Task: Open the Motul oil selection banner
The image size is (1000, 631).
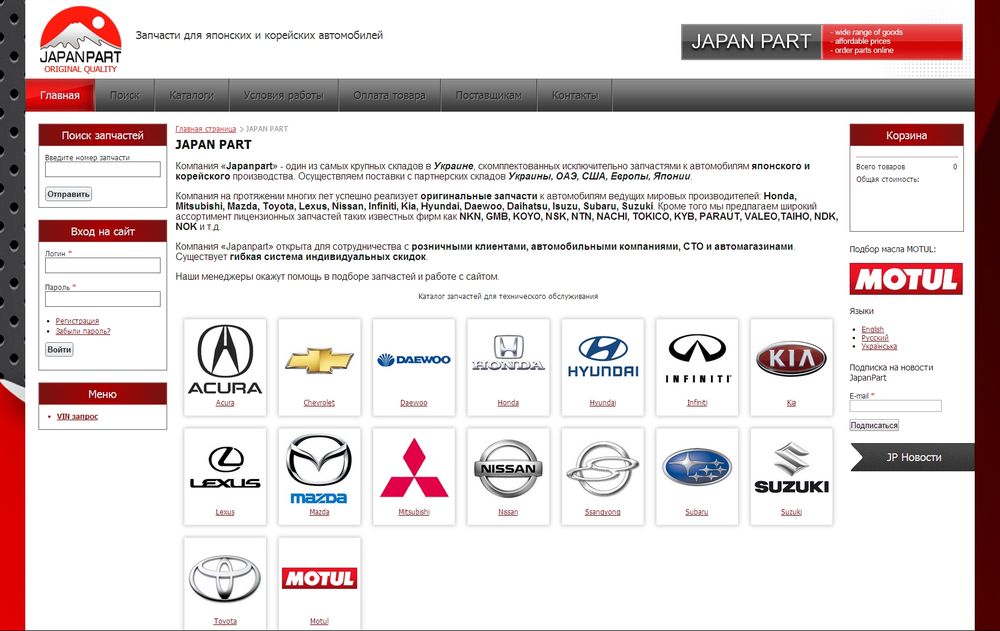Action: (x=906, y=279)
